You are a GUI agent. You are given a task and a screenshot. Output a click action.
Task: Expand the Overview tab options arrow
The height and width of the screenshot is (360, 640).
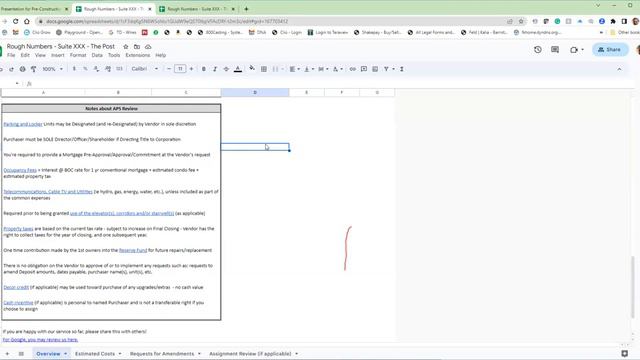(65, 353)
